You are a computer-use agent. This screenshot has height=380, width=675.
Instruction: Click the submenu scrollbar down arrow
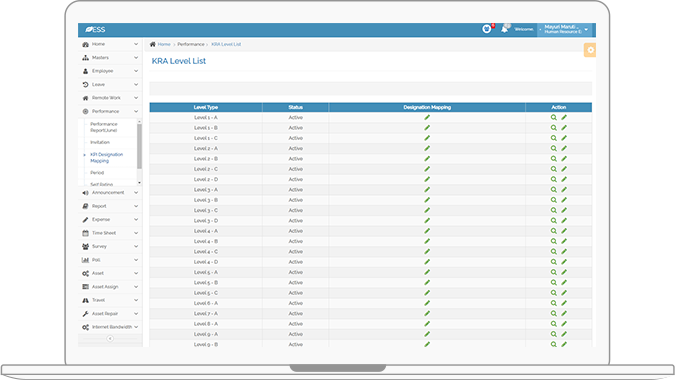[x=139, y=183]
